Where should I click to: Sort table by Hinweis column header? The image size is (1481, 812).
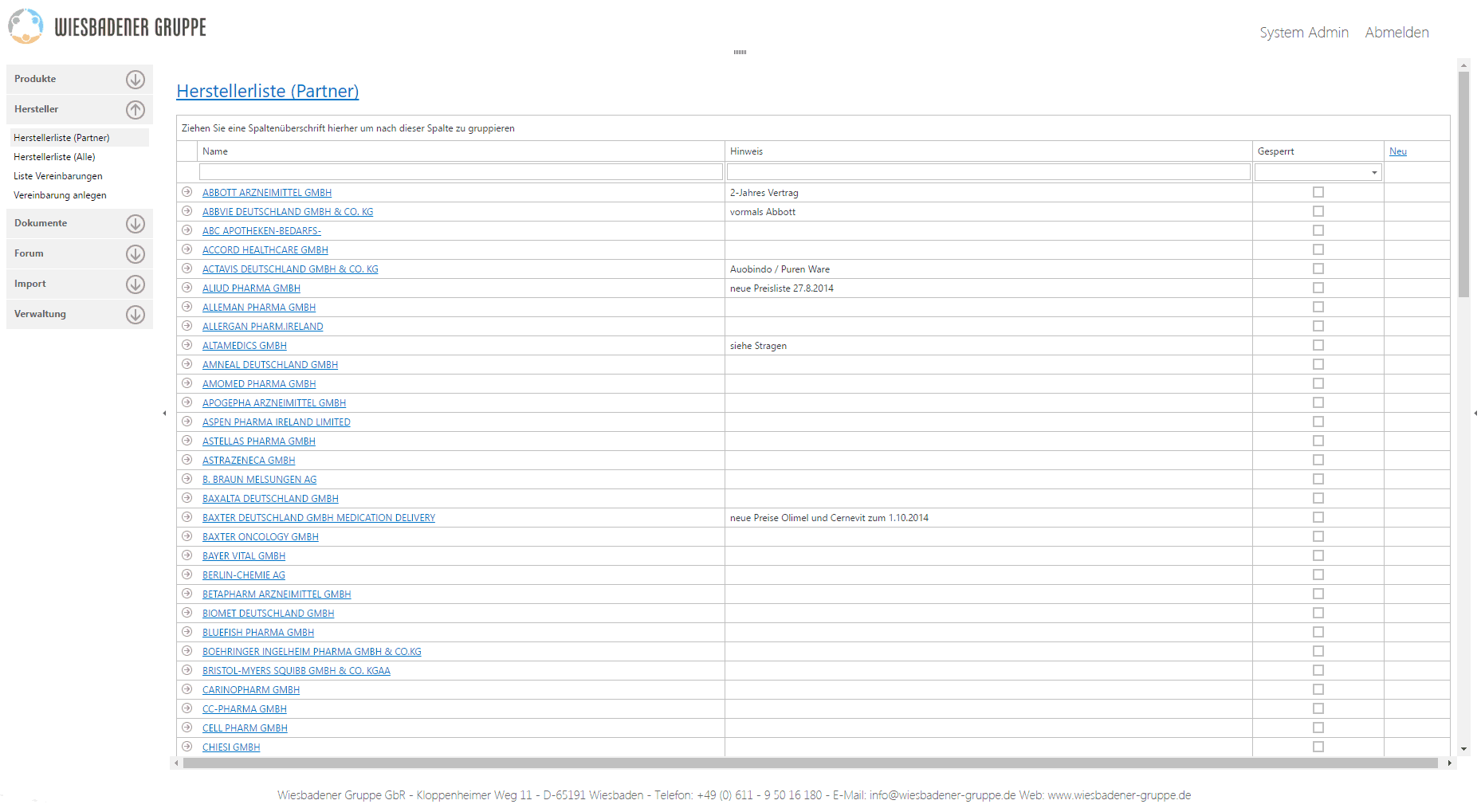[988, 151]
